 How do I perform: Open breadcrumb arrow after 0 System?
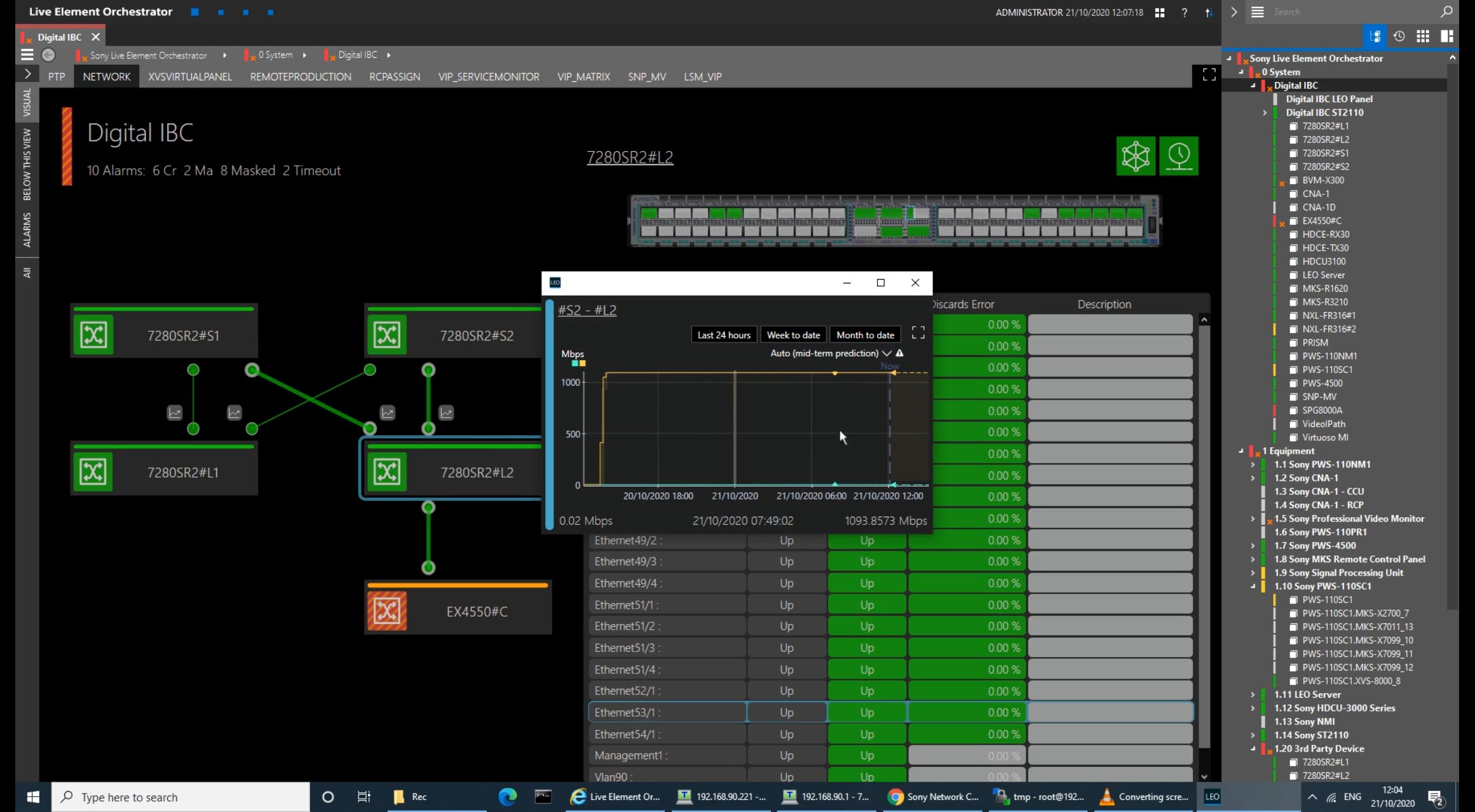[304, 55]
